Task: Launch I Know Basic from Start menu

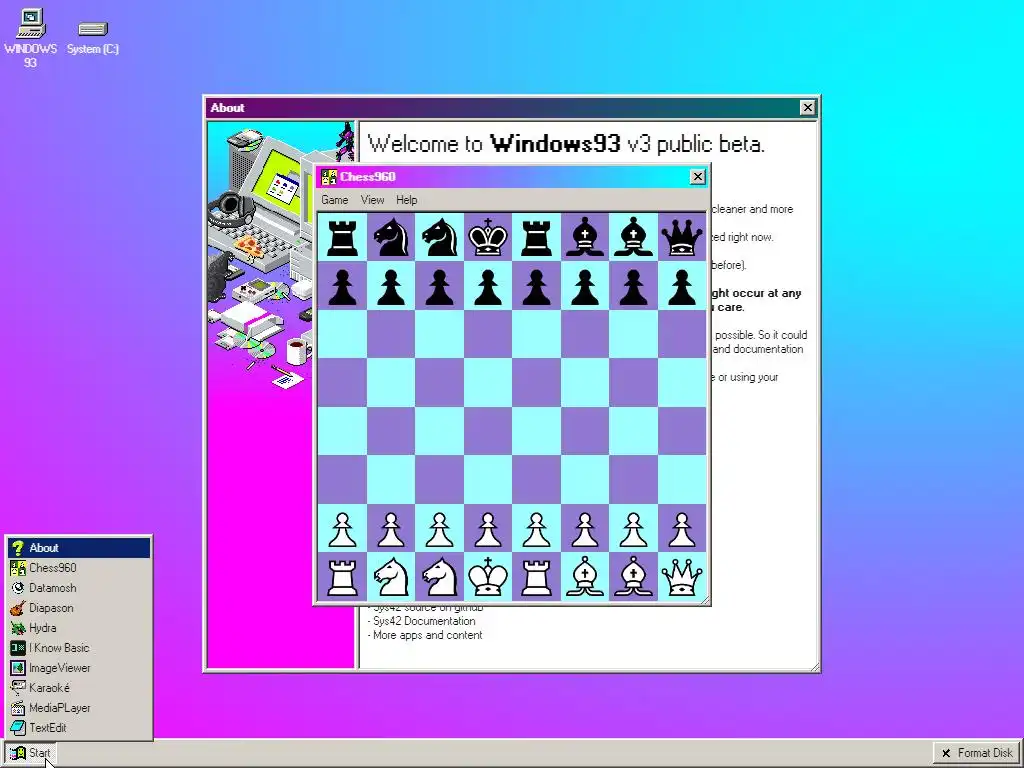Action: (x=79, y=648)
